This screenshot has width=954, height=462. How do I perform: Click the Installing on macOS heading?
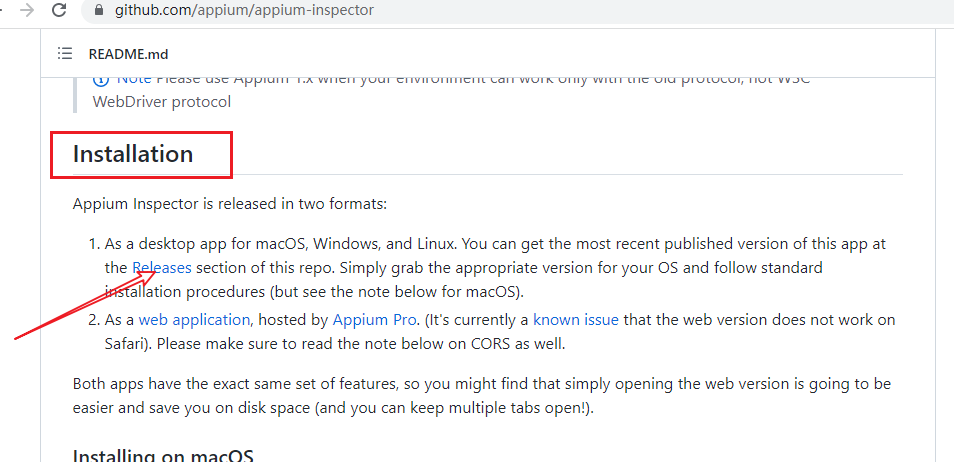click(164, 455)
